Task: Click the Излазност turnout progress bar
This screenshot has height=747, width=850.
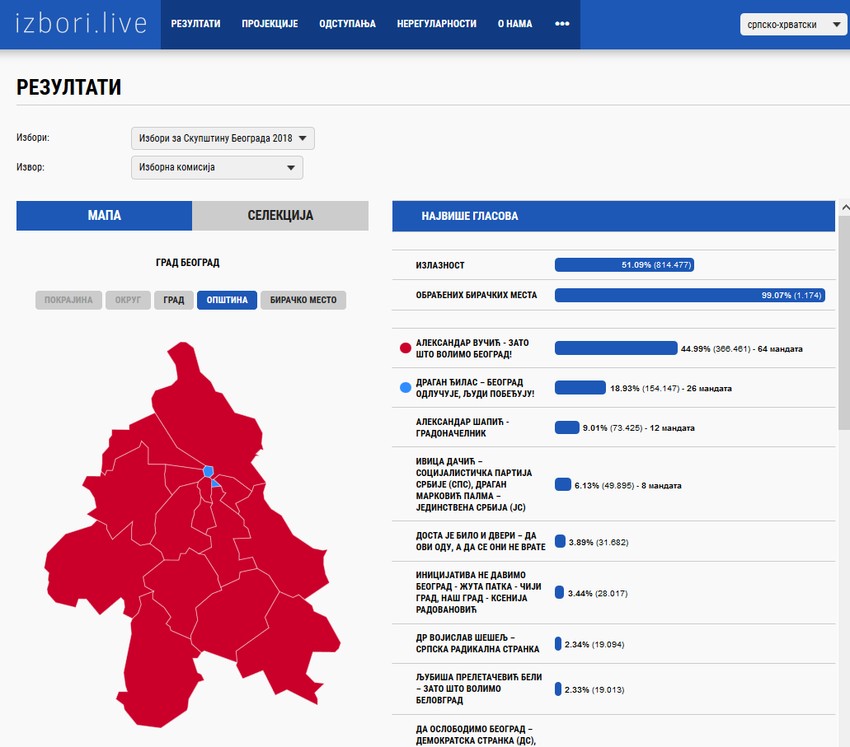Action: (x=624, y=265)
